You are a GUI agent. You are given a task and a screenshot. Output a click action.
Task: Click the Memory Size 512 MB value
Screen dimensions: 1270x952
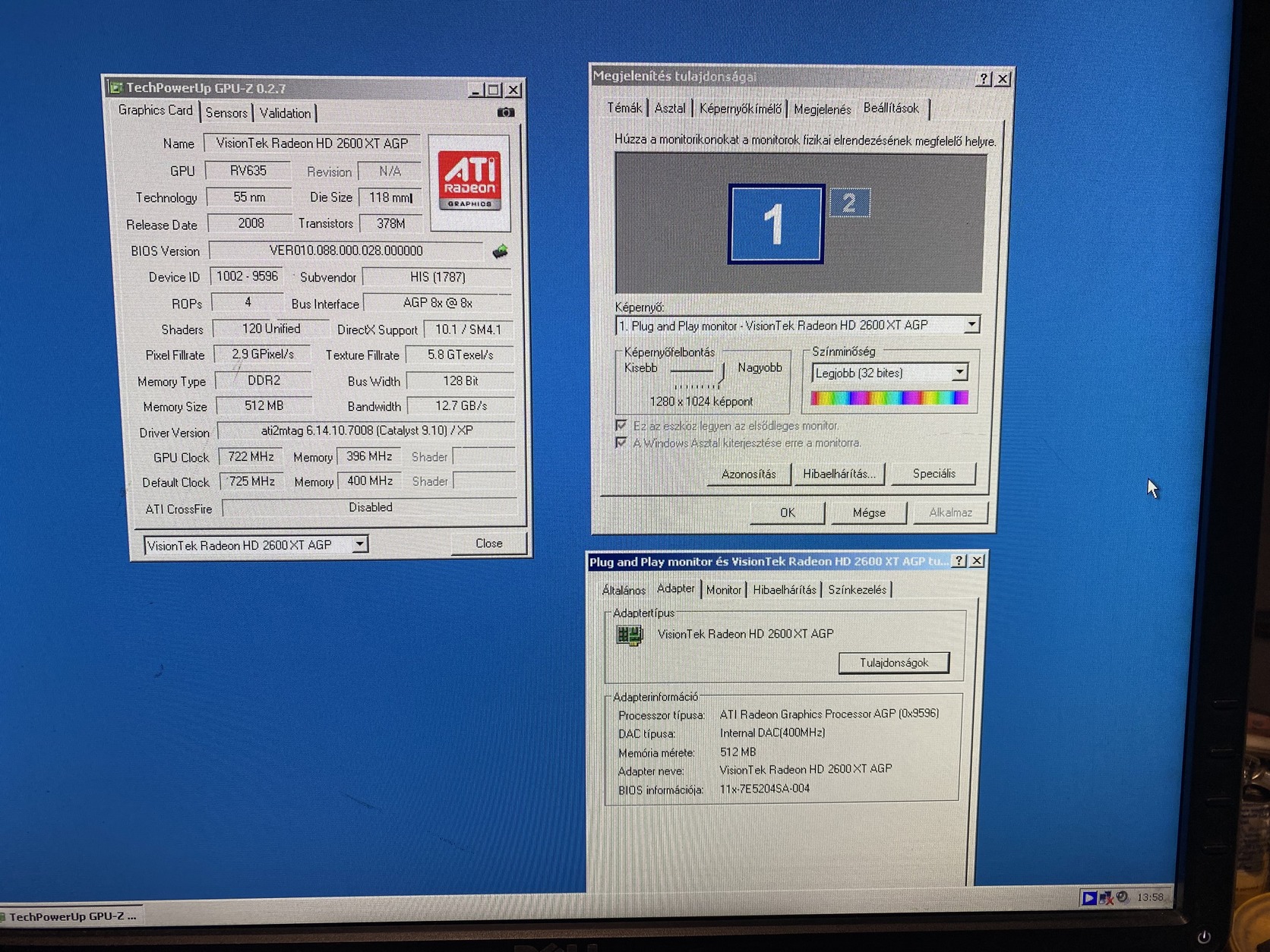click(x=264, y=406)
